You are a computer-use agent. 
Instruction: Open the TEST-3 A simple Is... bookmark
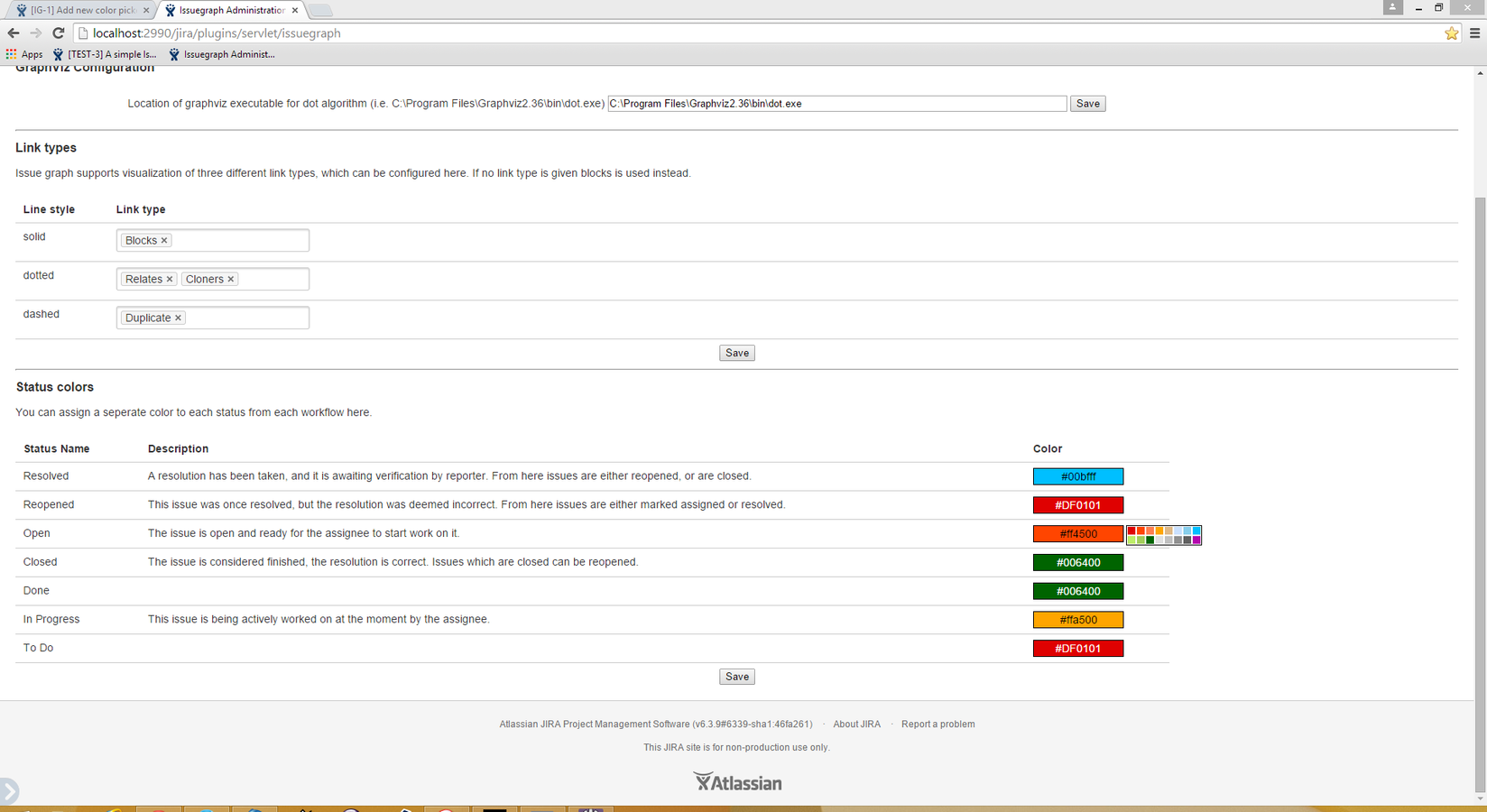click(x=105, y=54)
